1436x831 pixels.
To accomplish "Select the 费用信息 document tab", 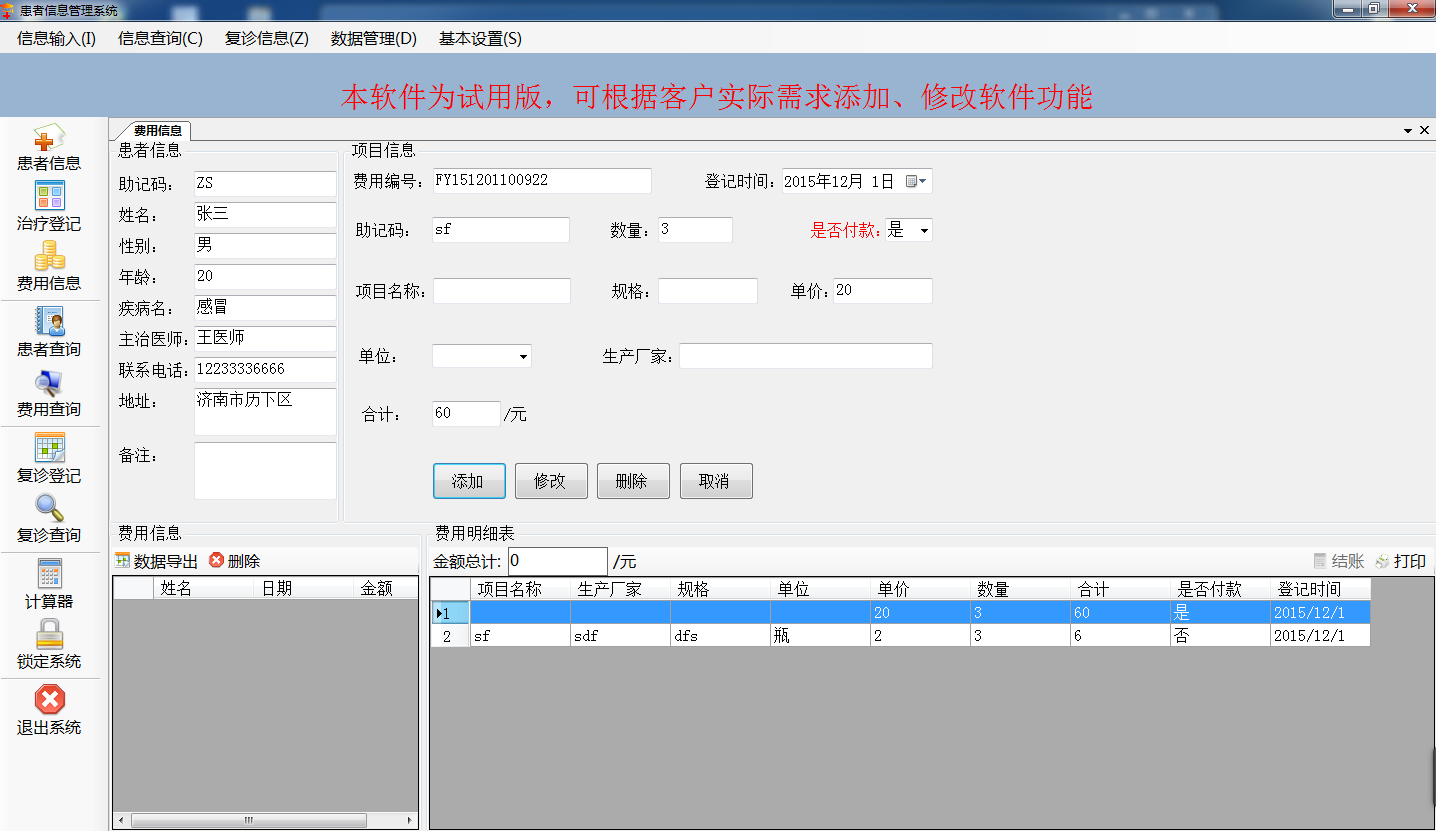I will coord(156,130).
